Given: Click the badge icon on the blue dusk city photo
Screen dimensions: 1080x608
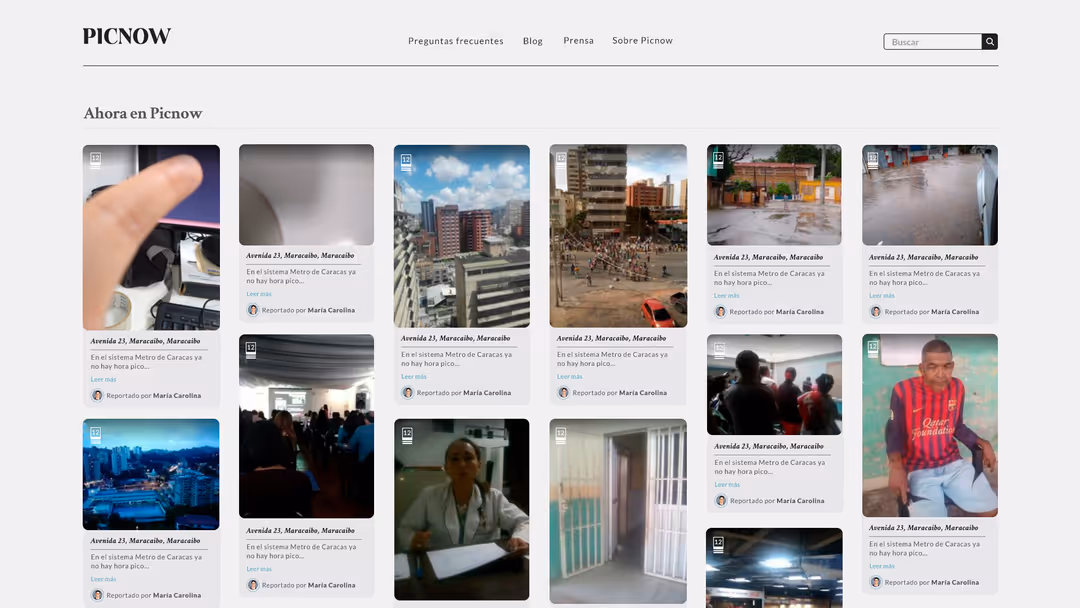Looking at the screenshot, I should pos(96,435).
